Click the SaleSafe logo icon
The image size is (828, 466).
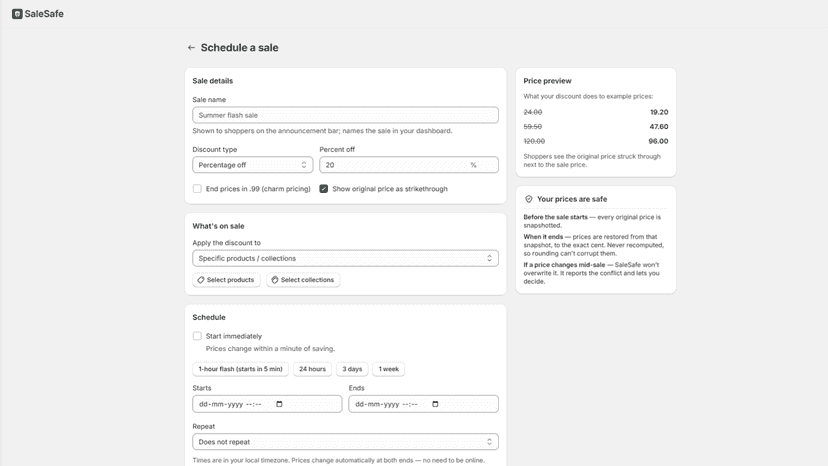coord(17,14)
